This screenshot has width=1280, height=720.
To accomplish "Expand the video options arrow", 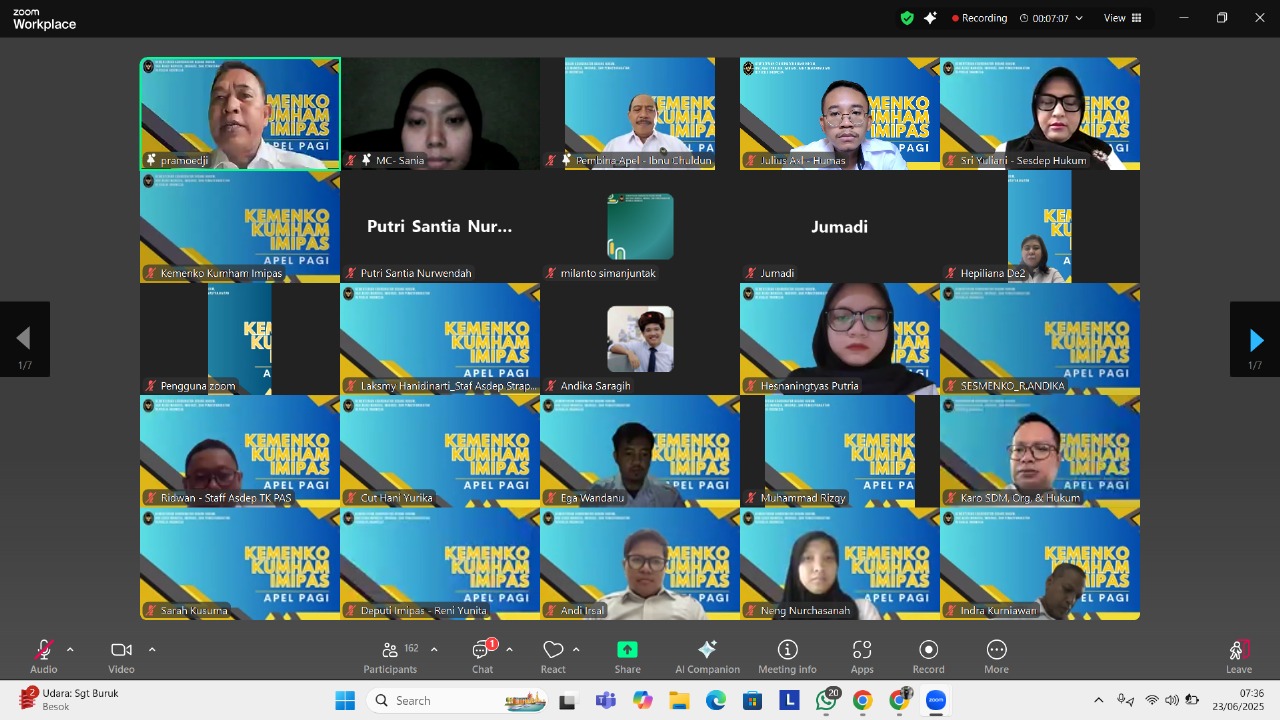I will coord(152,650).
